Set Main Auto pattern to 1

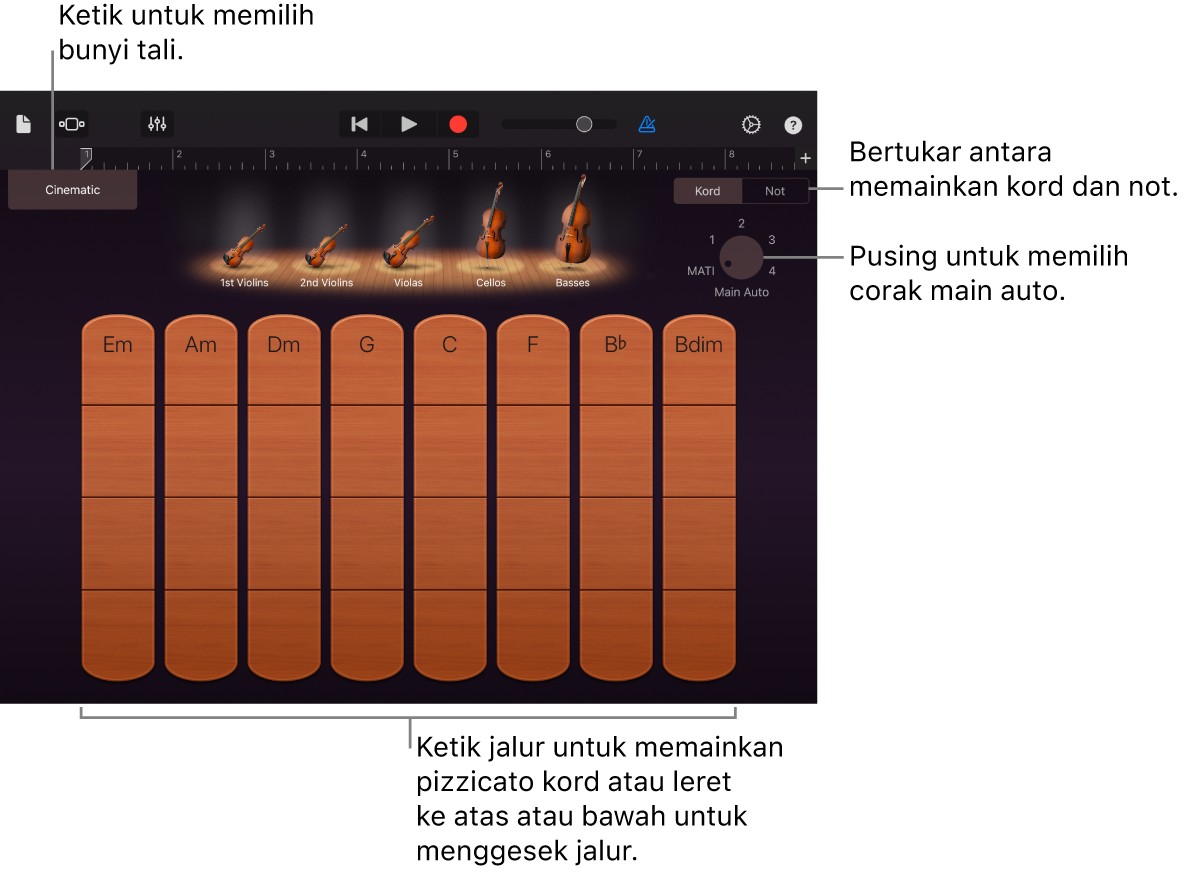[712, 239]
